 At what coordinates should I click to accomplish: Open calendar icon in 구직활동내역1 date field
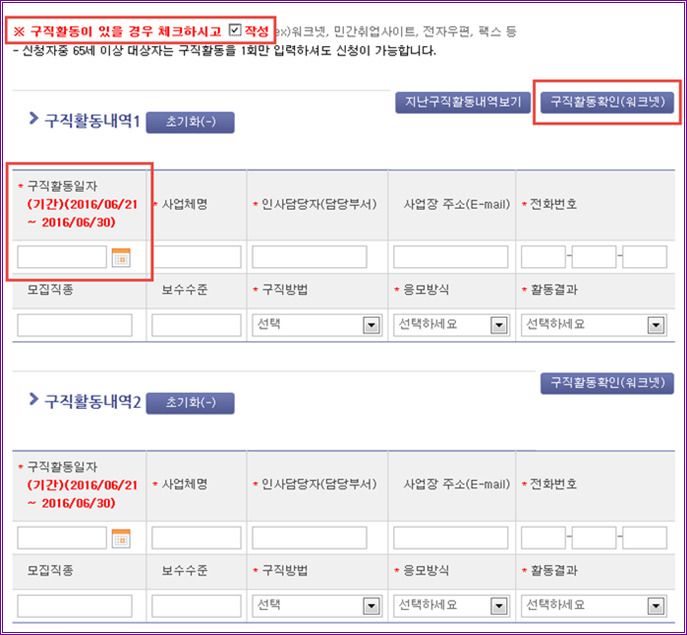[x=121, y=257]
